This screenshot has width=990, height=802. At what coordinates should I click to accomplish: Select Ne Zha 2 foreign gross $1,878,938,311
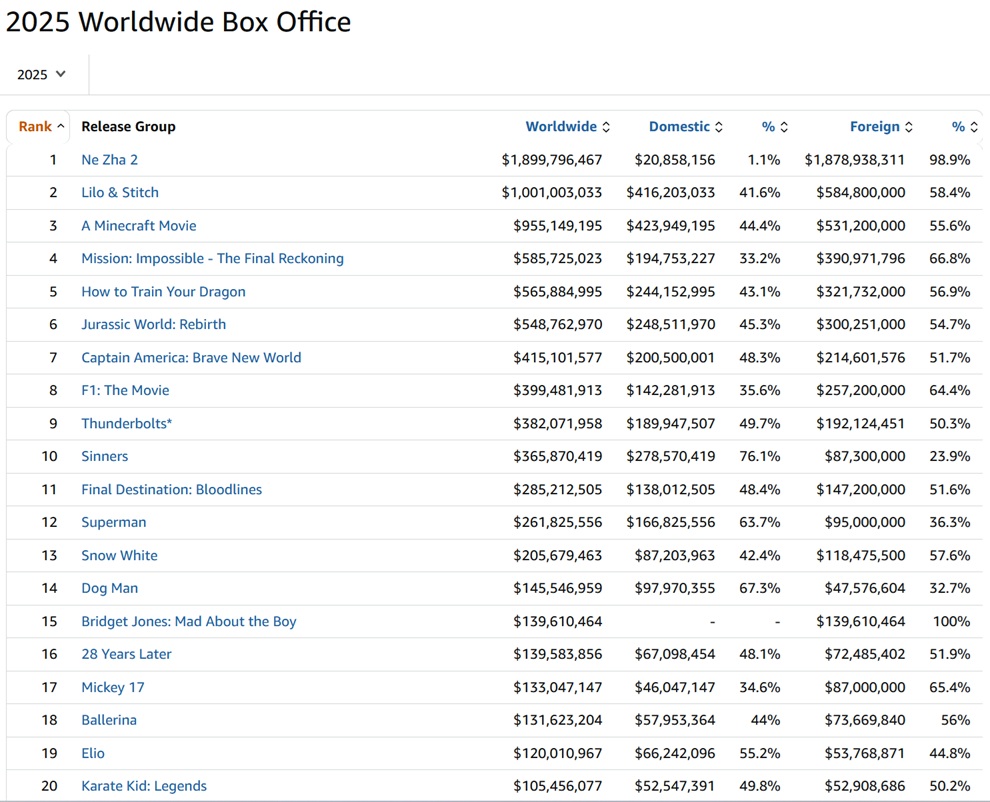coord(855,160)
